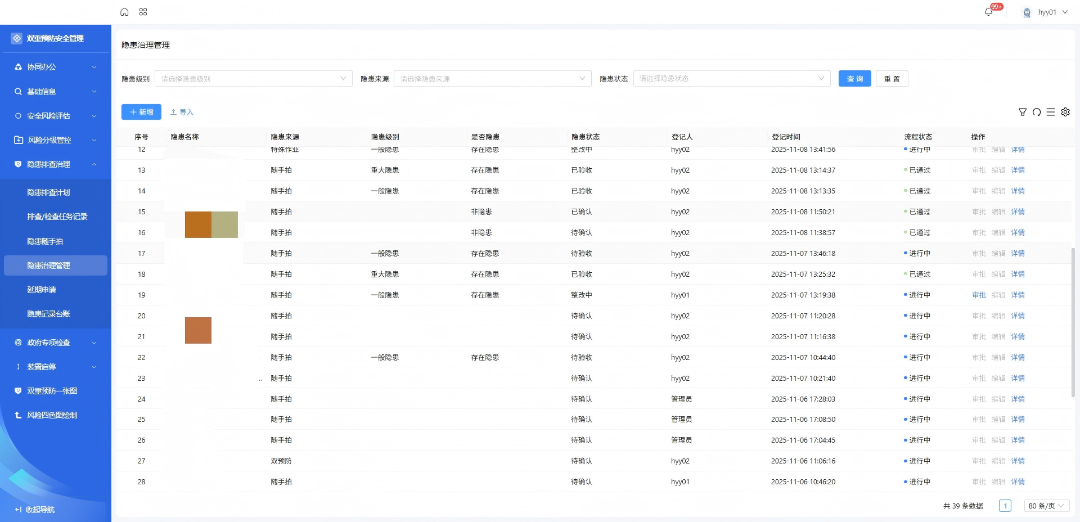The height and width of the screenshot is (522, 1080).
Task: Open the 隐患来源 dropdown
Action: pos(492,78)
